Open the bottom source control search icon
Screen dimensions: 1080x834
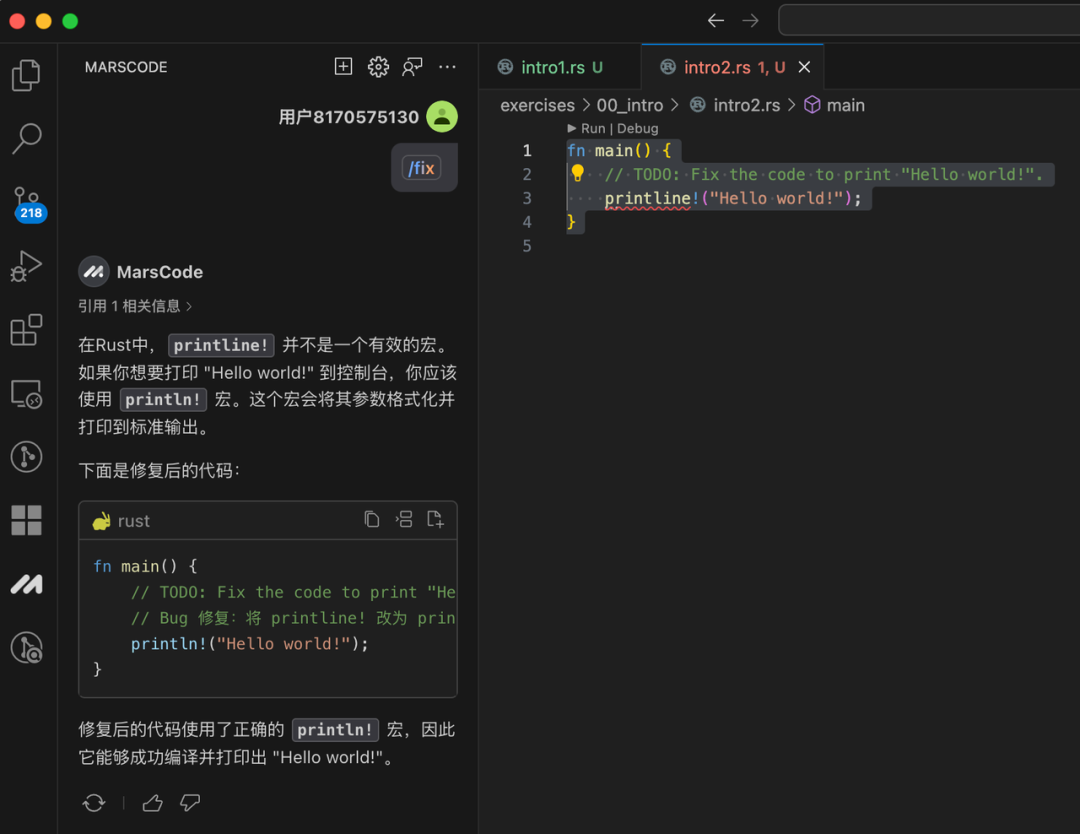click(x=26, y=647)
